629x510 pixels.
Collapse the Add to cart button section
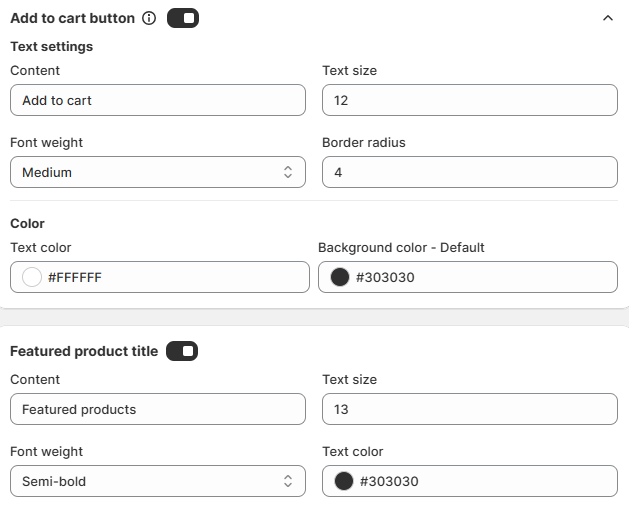(608, 18)
